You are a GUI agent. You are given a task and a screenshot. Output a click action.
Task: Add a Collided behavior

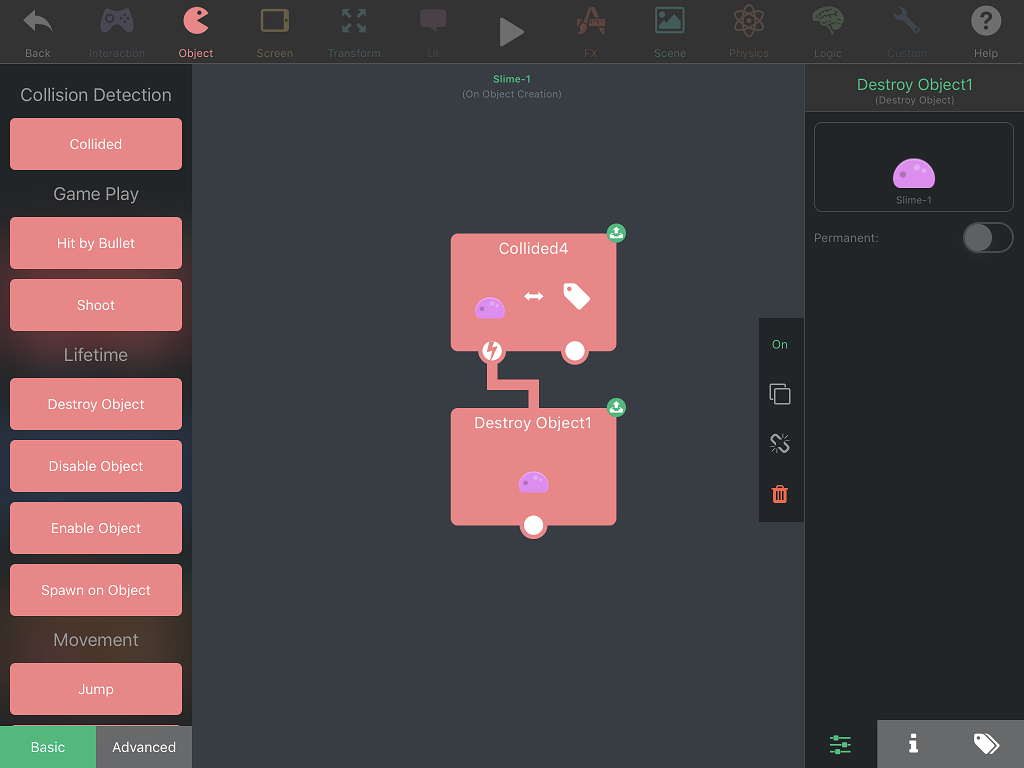(x=96, y=144)
